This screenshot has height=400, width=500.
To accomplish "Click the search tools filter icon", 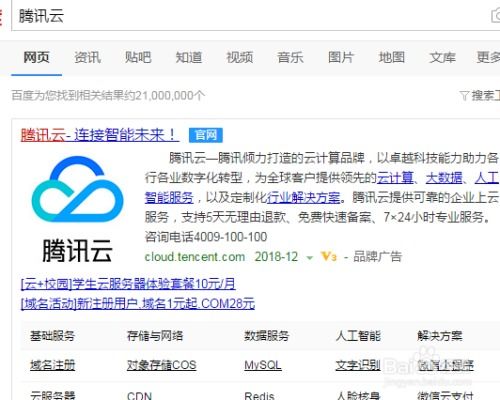I will (x=464, y=96).
